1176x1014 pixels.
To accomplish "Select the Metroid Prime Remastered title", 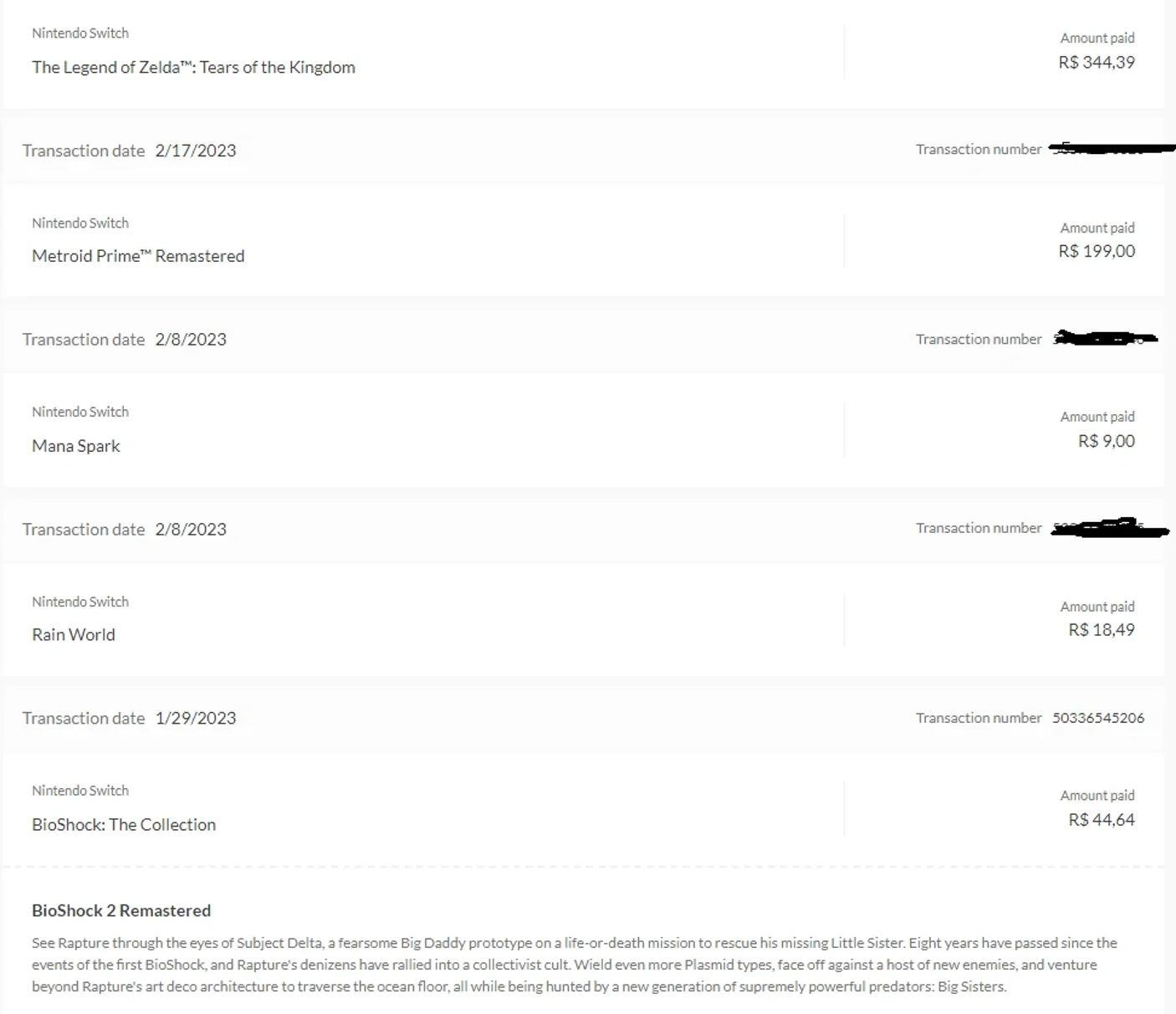I will click(138, 256).
